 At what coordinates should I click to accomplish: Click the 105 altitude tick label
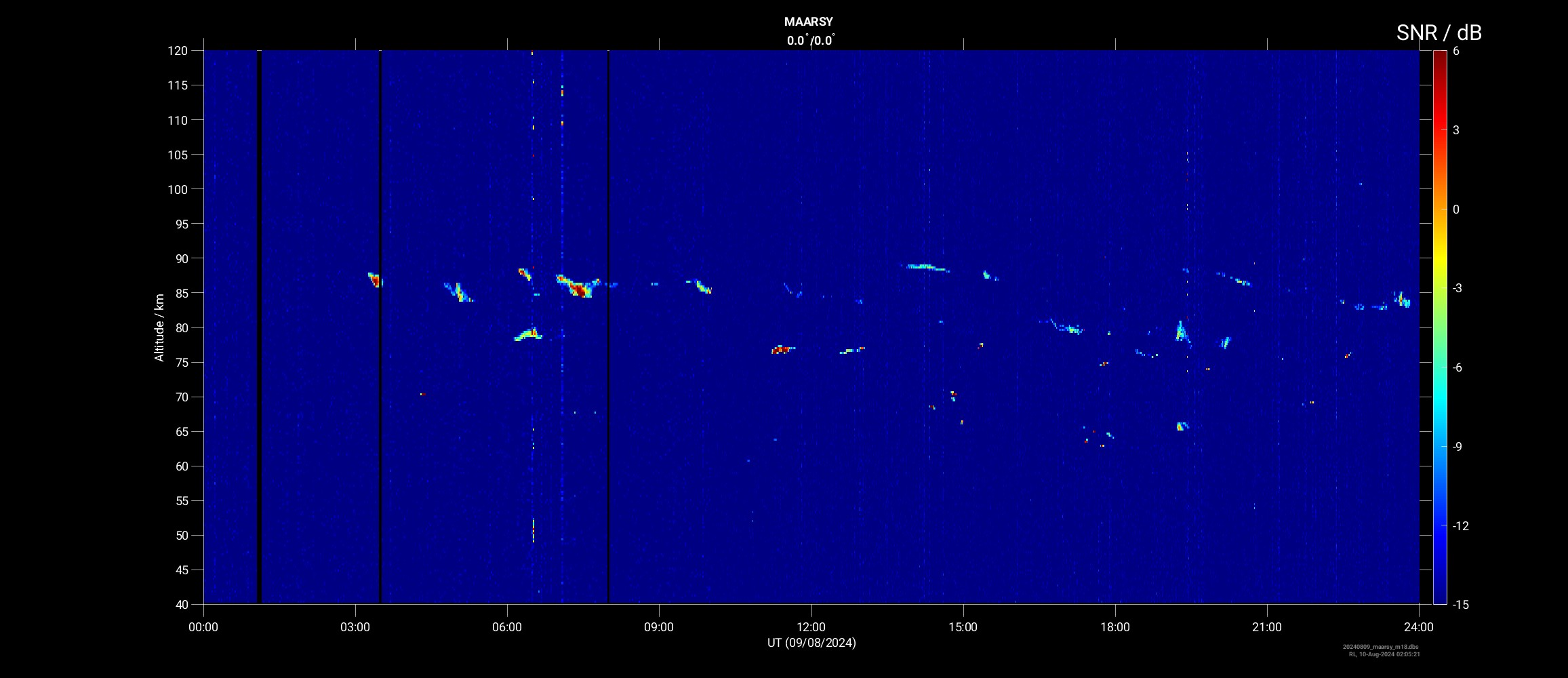pyautogui.click(x=178, y=155)
